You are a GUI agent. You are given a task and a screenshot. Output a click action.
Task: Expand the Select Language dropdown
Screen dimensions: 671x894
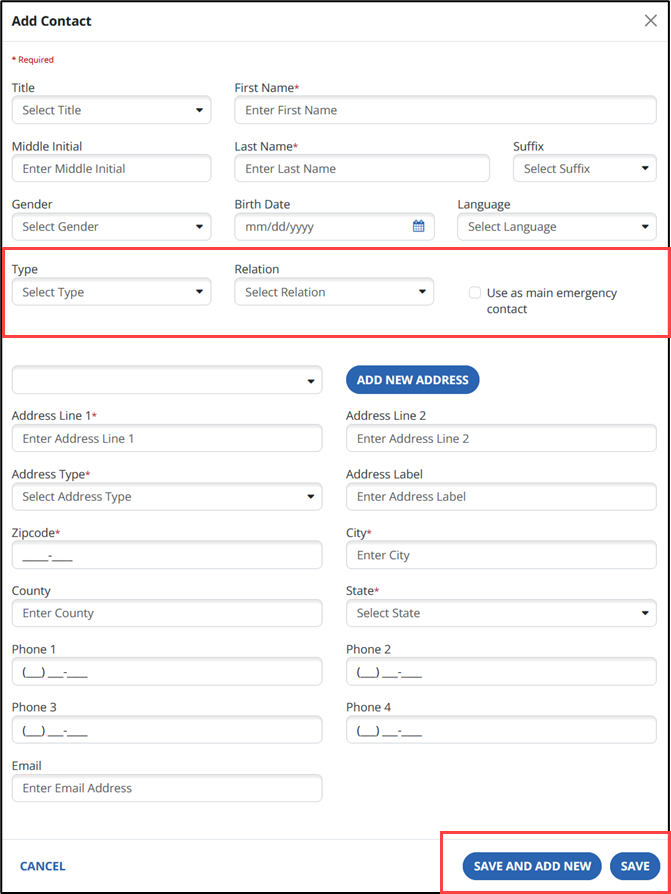click(556, 227)
